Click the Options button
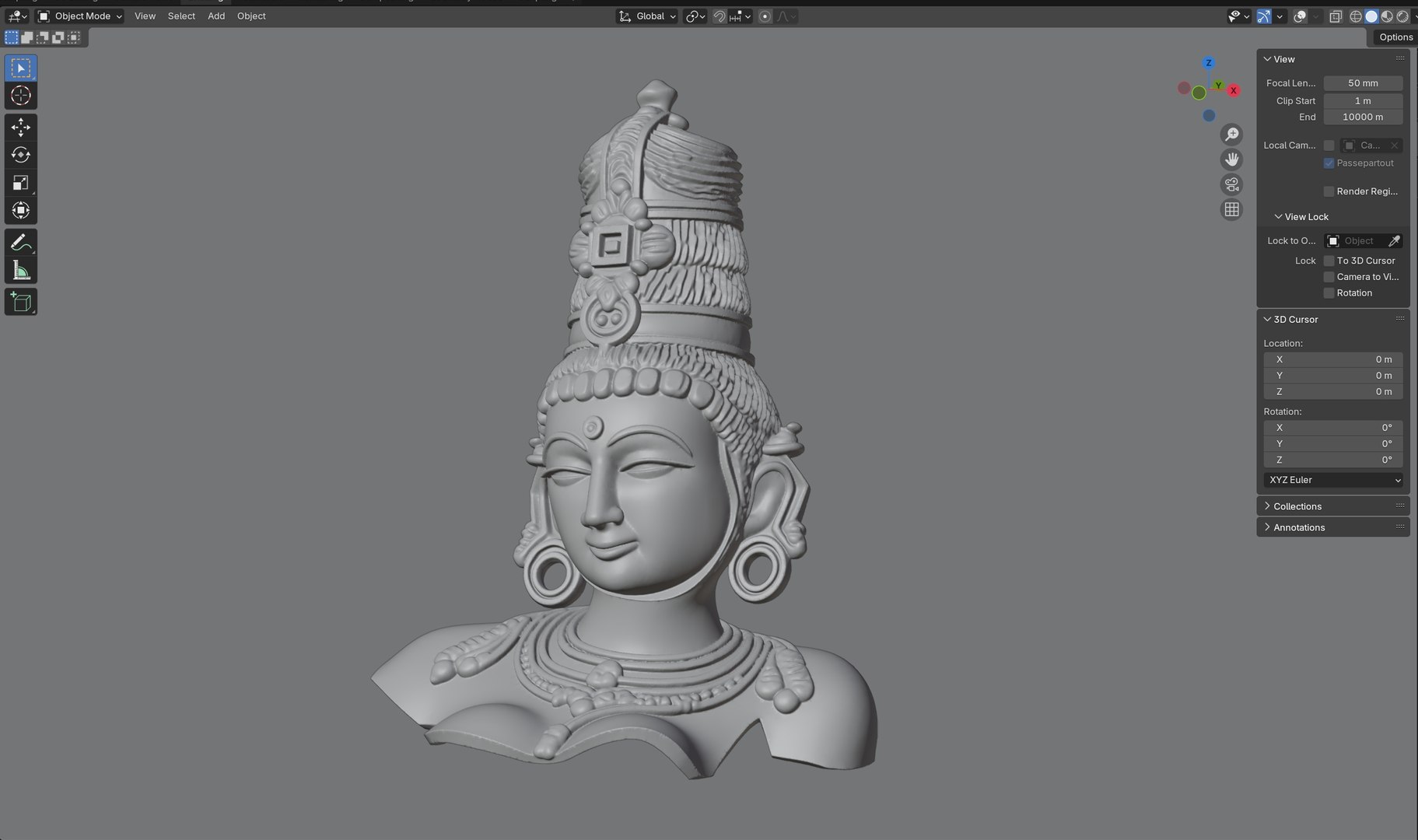 tap(1395, 37)
